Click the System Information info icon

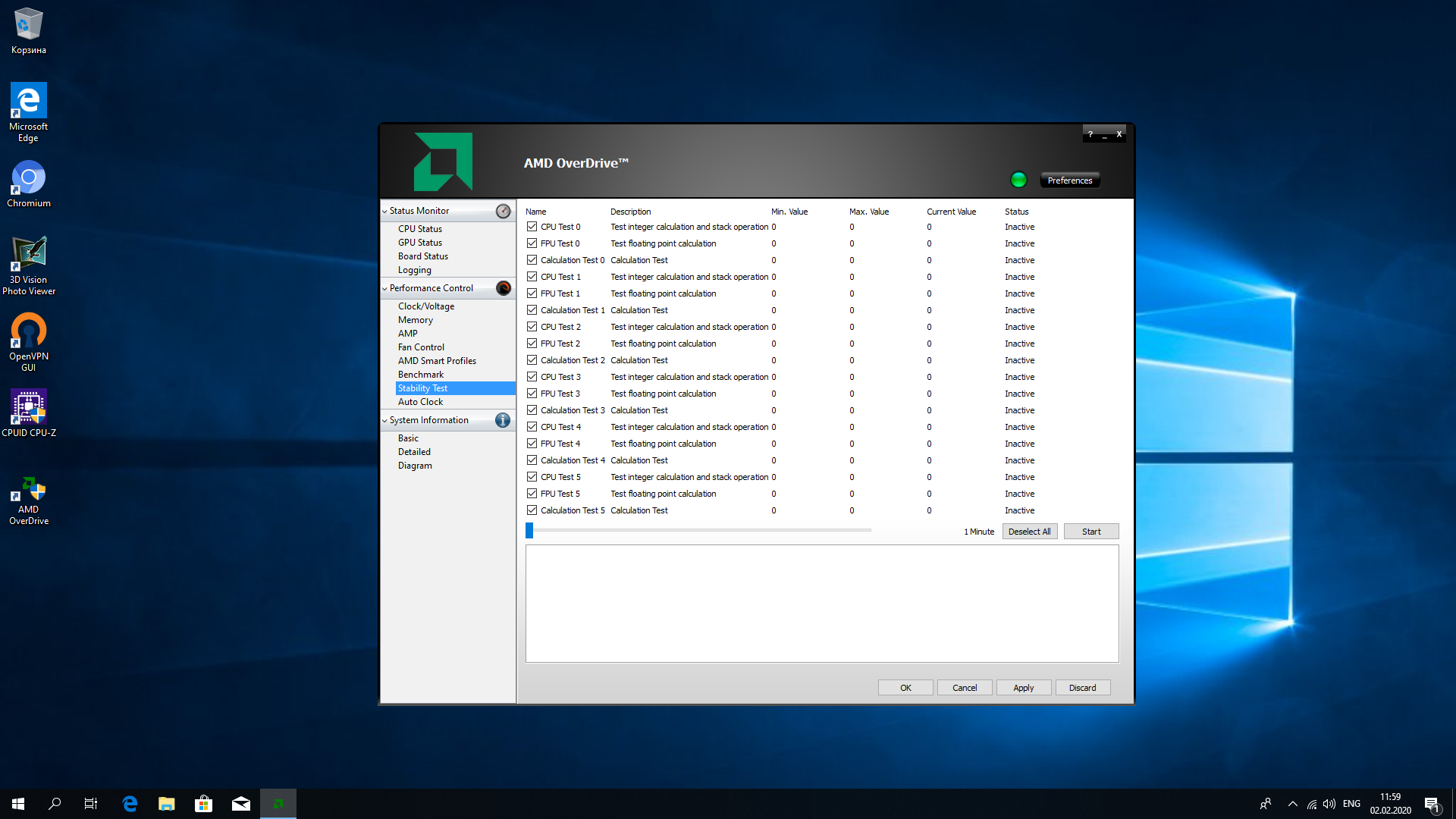click(503, 420)
